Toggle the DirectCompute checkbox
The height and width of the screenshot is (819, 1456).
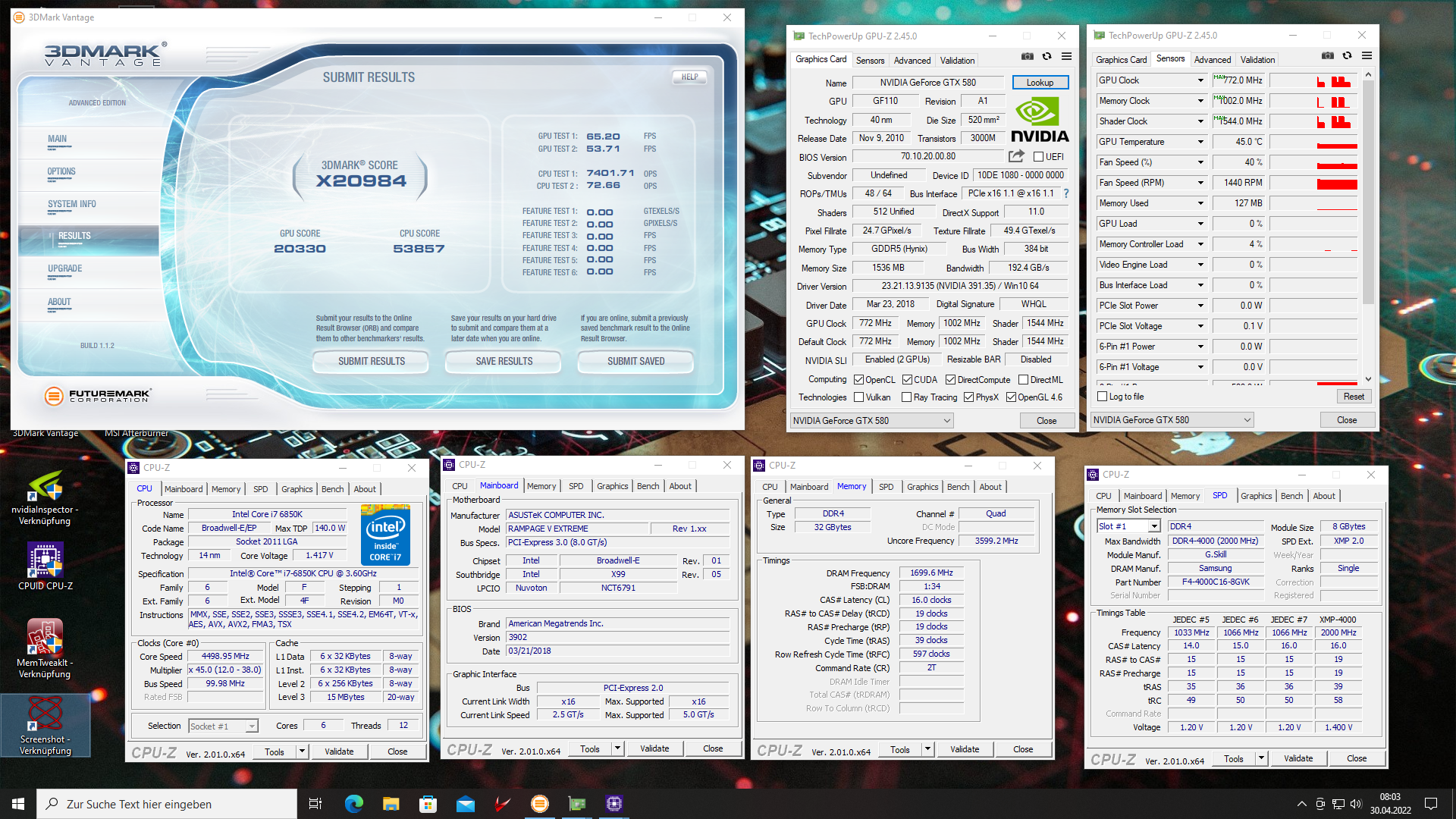tap(950, 380)
